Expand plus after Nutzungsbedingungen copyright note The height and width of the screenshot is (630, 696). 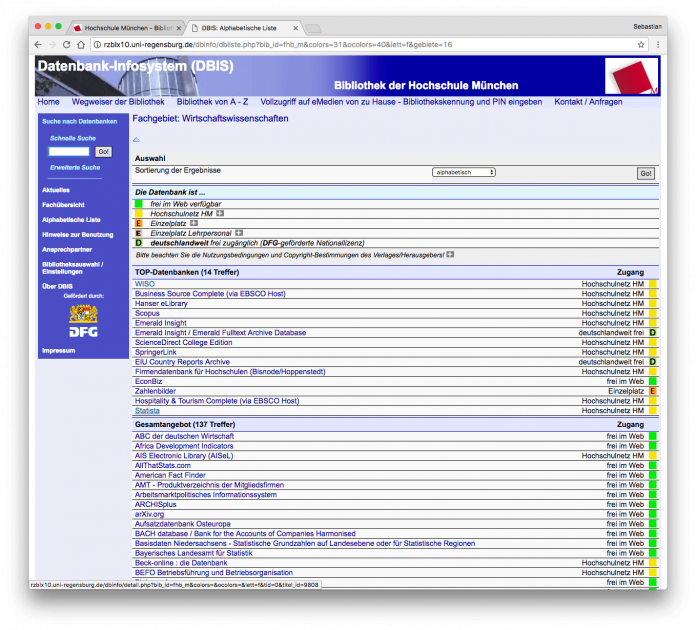click(451, 254)
